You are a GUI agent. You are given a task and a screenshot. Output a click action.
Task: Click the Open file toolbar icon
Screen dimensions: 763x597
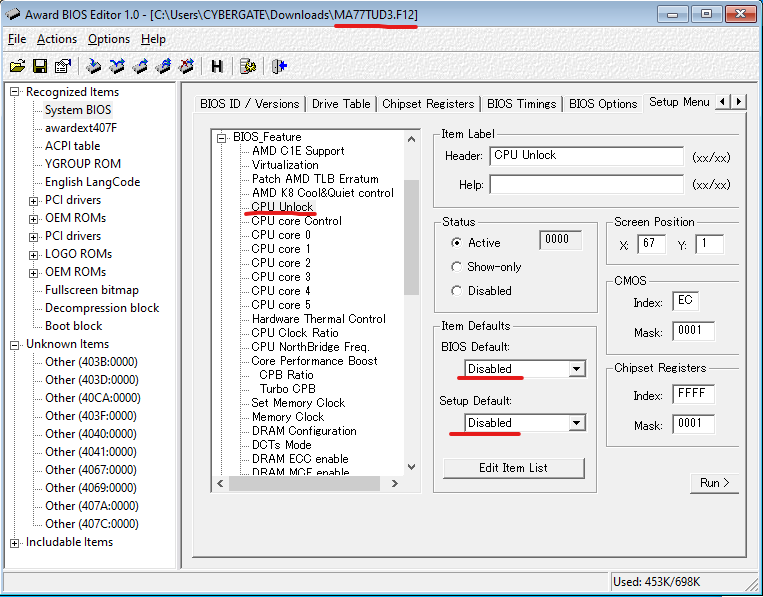[x=18, y=66]
